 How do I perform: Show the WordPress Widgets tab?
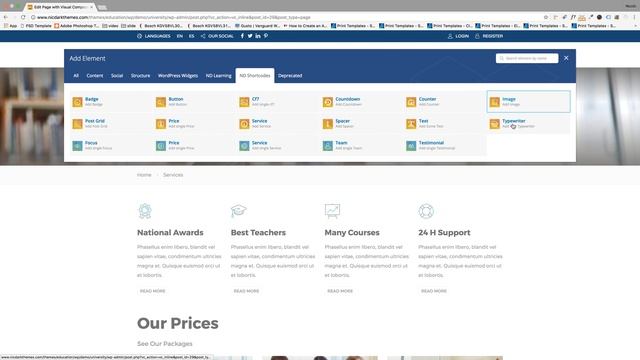point(178,76)
